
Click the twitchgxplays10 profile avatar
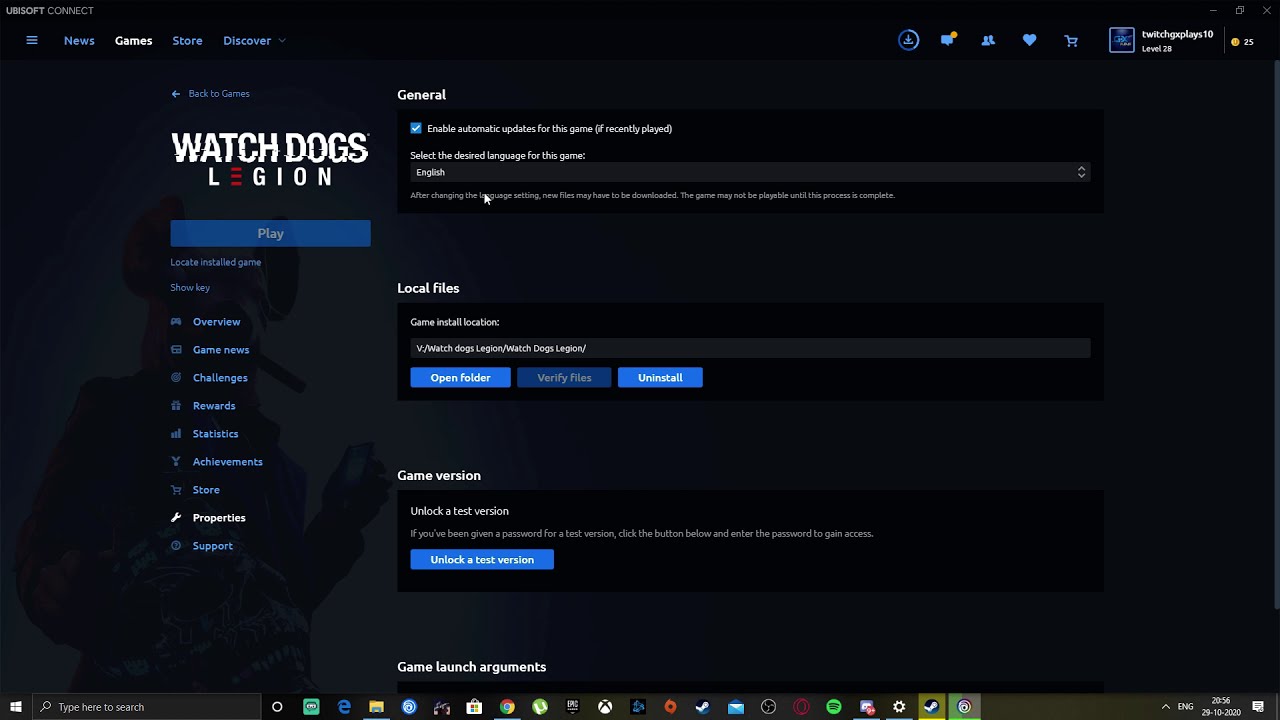click(1122, 40)
